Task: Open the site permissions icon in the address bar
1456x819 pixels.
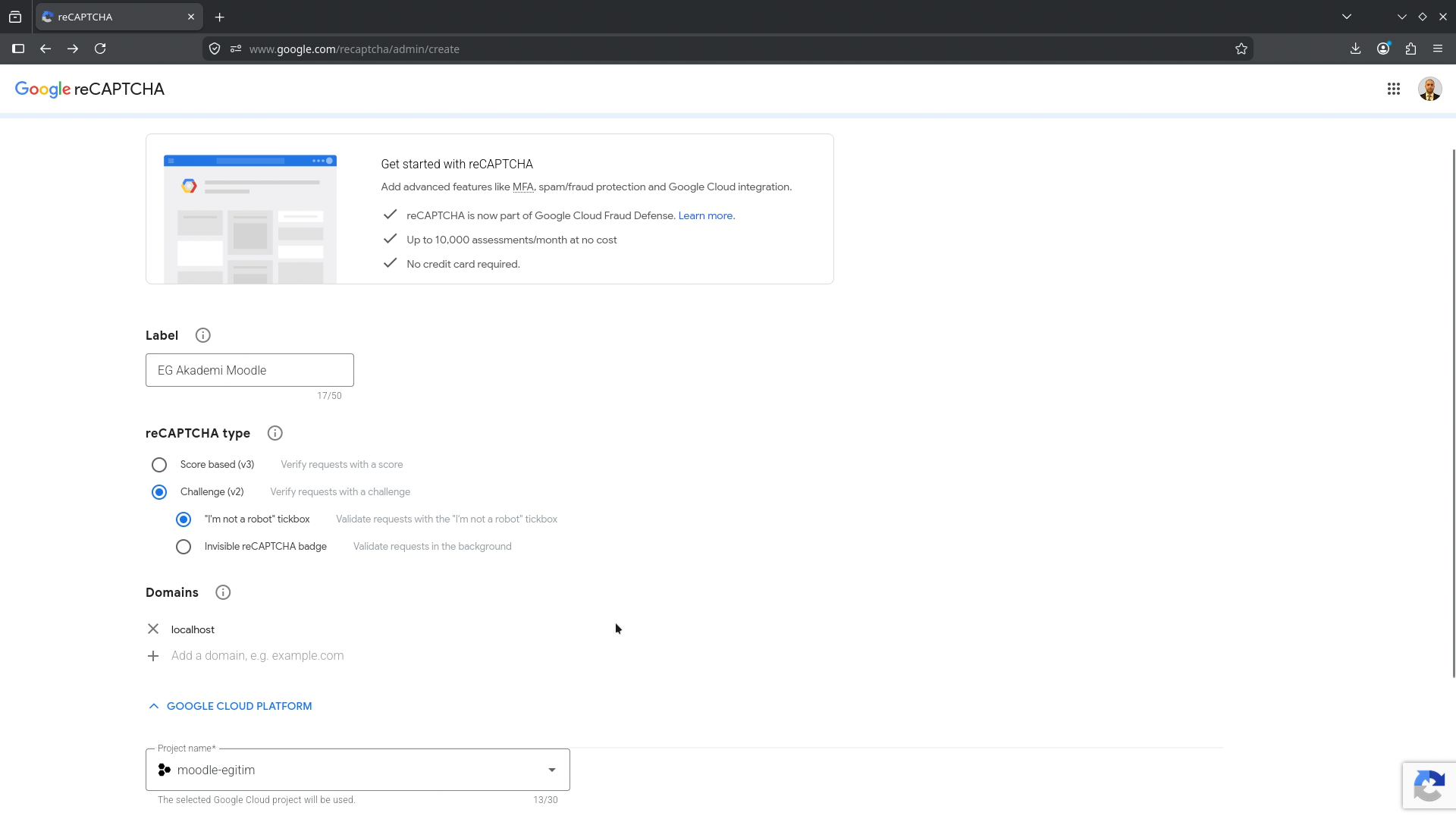Action: coord(236,49)
